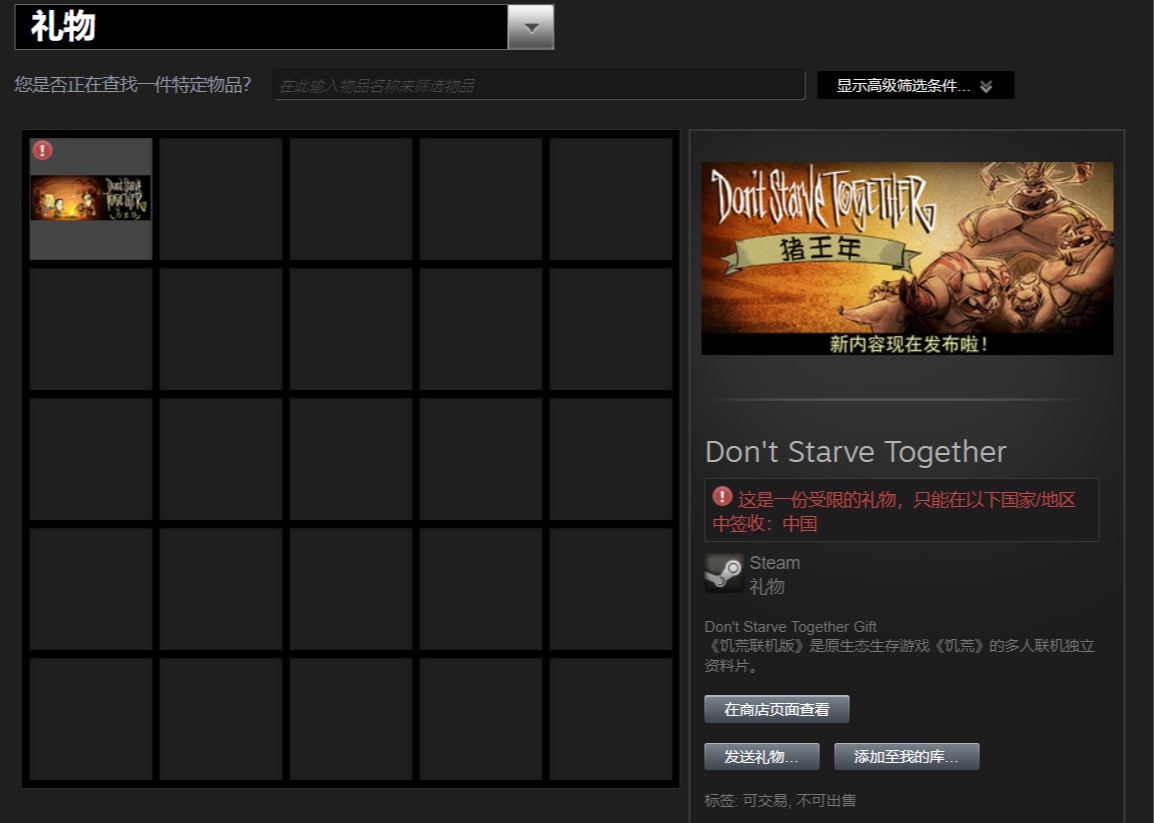Click the 标签: 可交易, 不可出售 text

point(780,800)
